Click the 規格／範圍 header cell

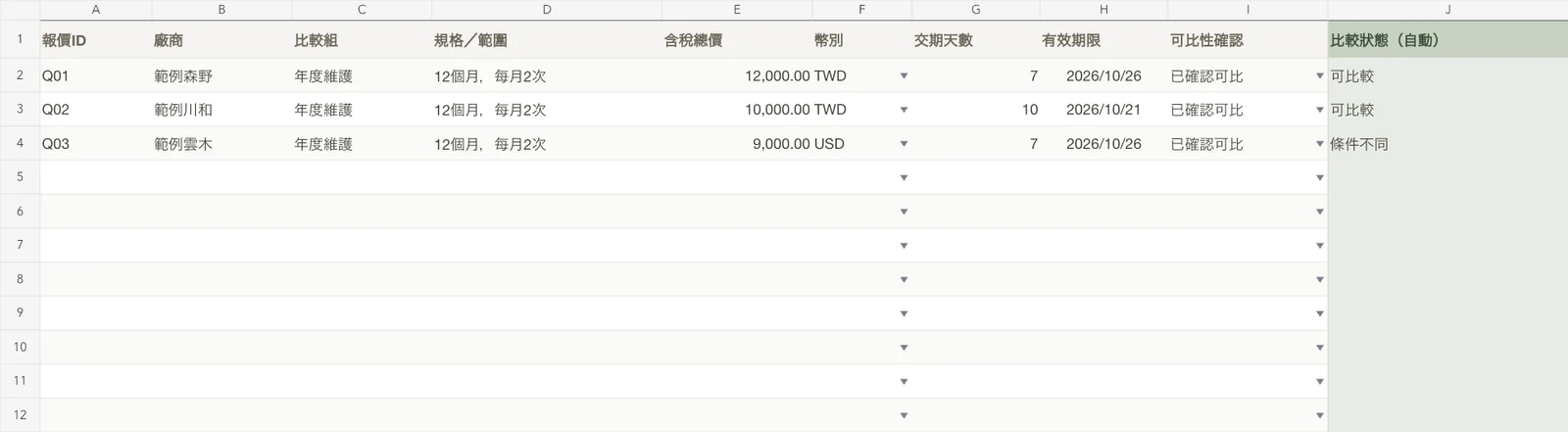547,40
